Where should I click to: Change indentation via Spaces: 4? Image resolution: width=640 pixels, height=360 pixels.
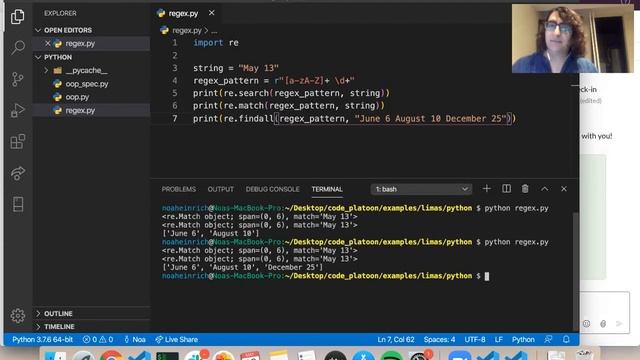point(439,340)
